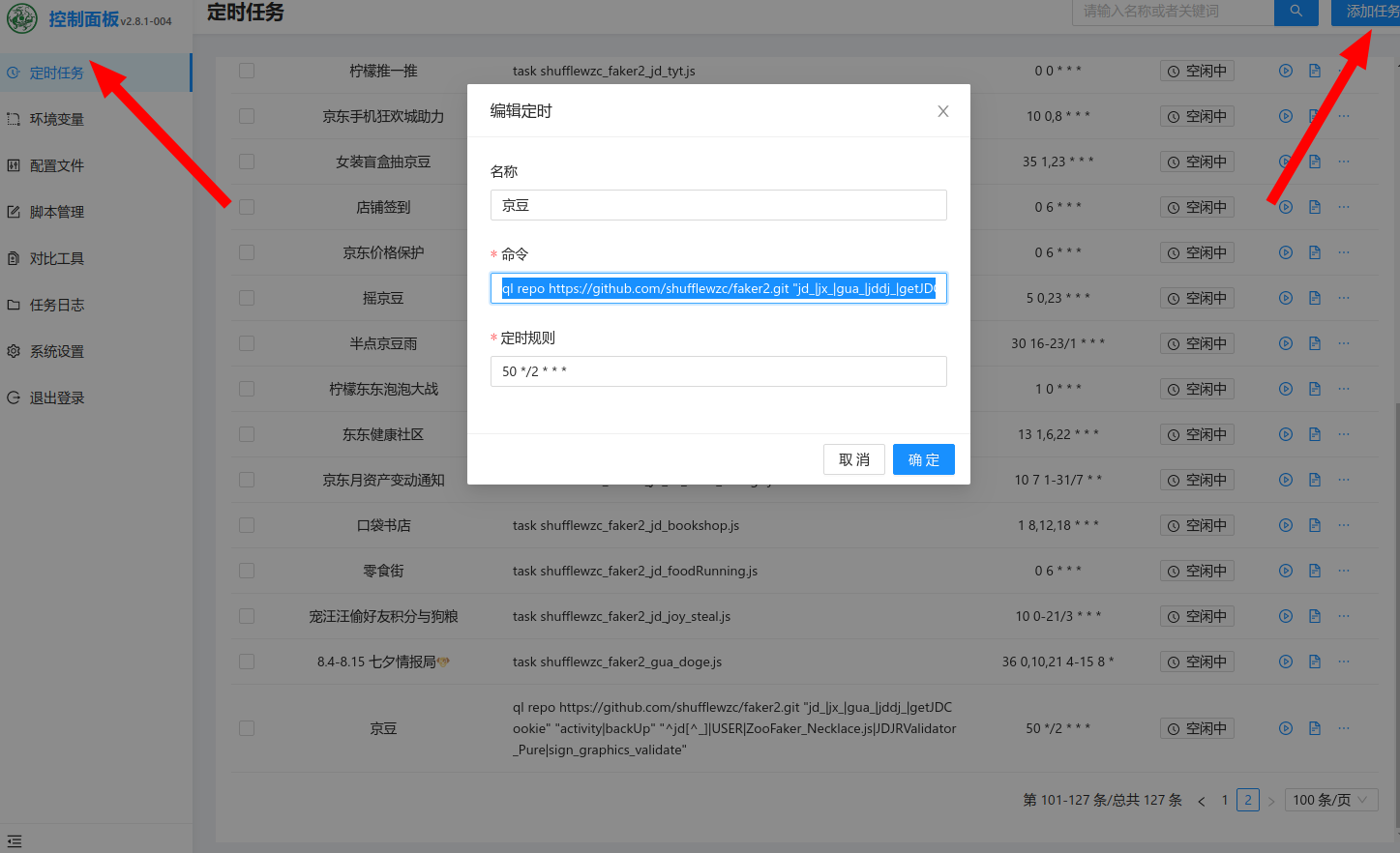Screen dimensions: 1400x853
Task: Run the 零食街 task play icon
Action: click(1286, 571)
